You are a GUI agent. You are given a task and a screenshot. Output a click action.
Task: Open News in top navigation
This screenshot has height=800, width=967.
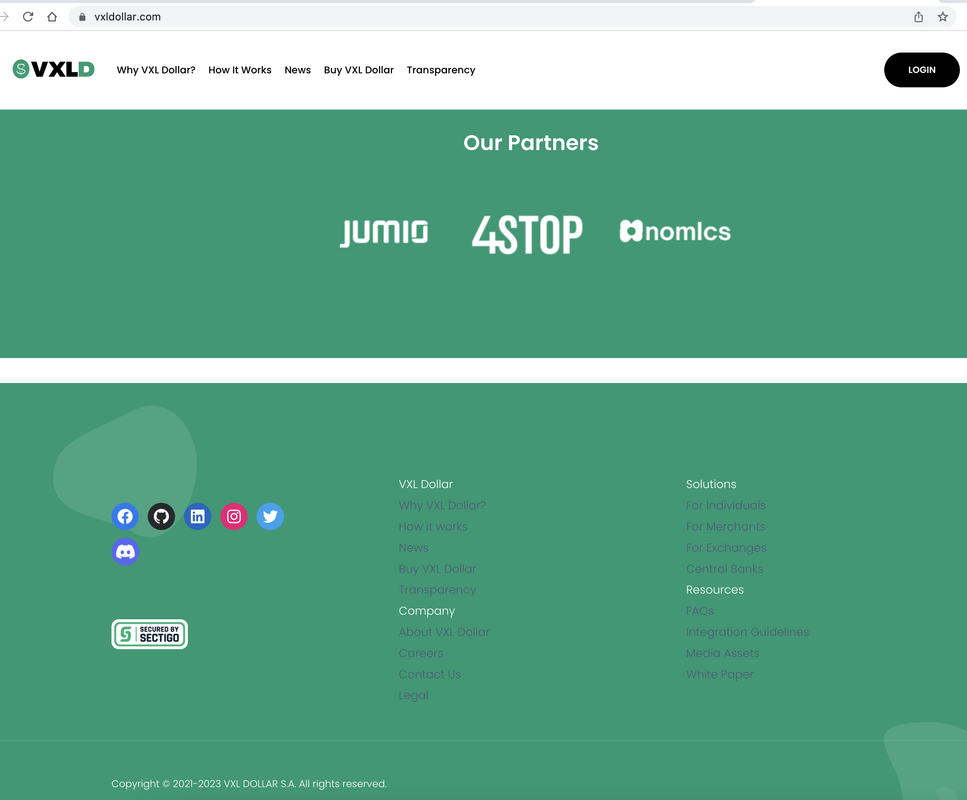point(297,70)
